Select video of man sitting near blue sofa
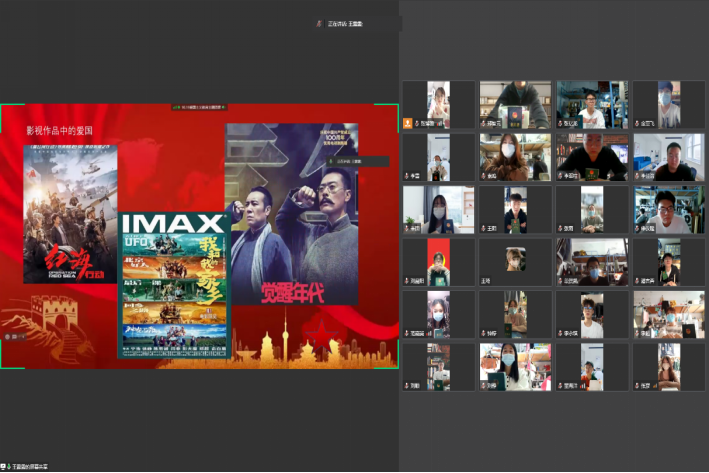The image size is (709, 473). coord(669,157)
